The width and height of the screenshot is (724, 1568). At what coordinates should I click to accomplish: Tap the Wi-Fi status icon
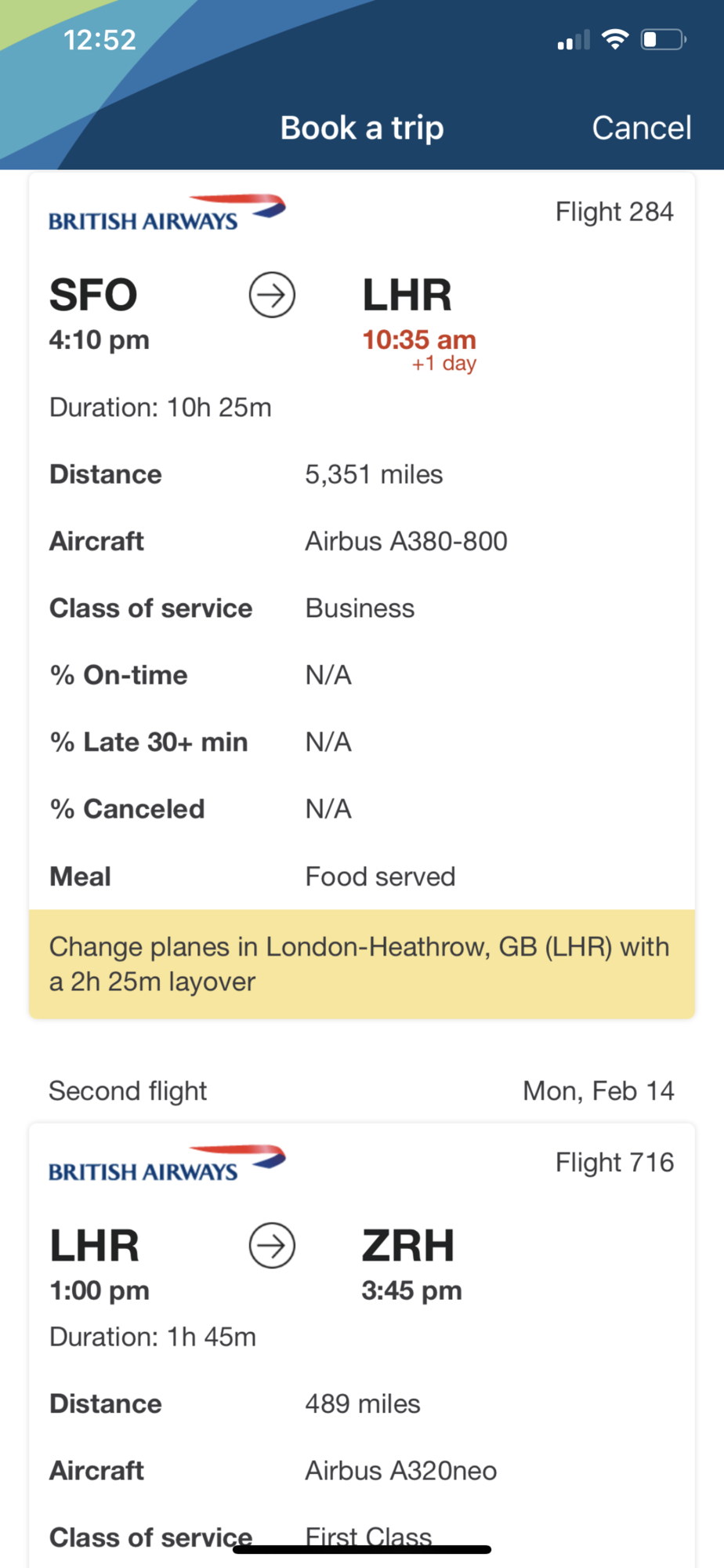(x=615, y=39)
